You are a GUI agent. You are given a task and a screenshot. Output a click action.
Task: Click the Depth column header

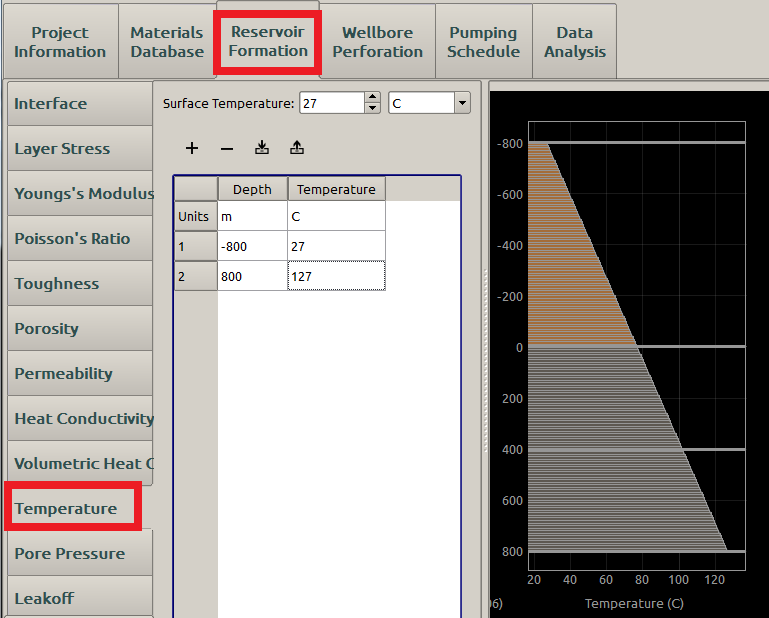253,189
